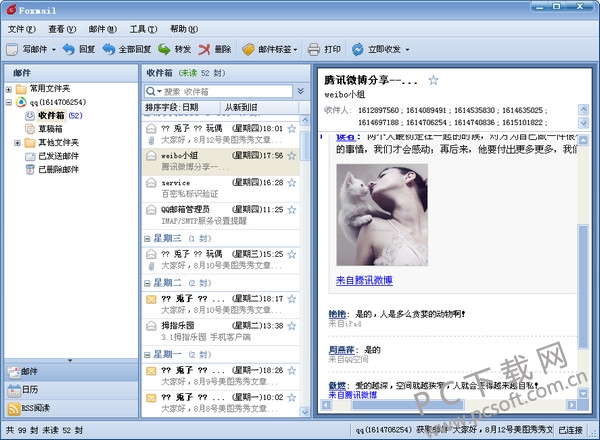Viewport: 600px width, 440px height.
Task: Click the qq(1614706254) account icon
Action: [x=21, y=102]
